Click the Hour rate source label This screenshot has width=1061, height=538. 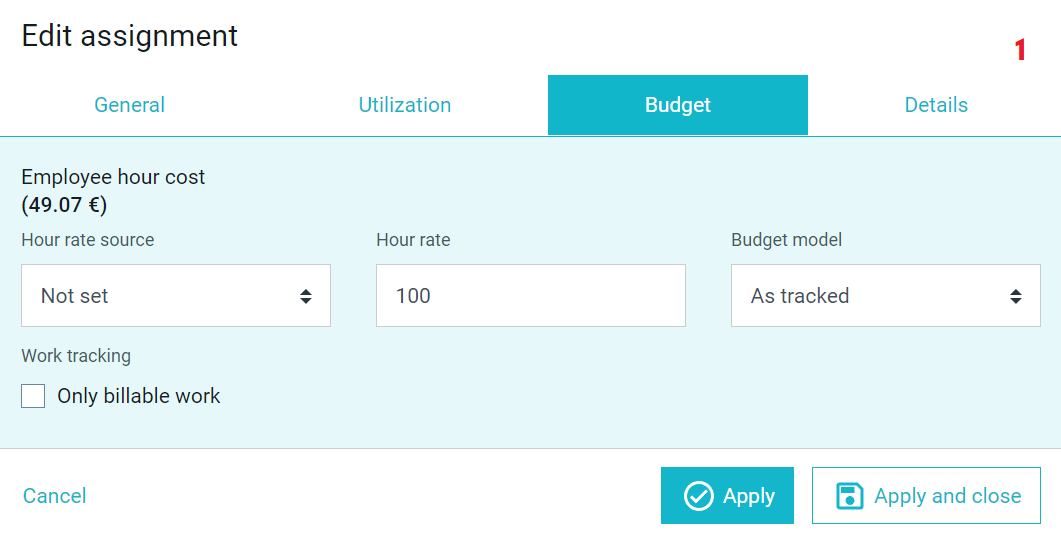click(88, 240)
